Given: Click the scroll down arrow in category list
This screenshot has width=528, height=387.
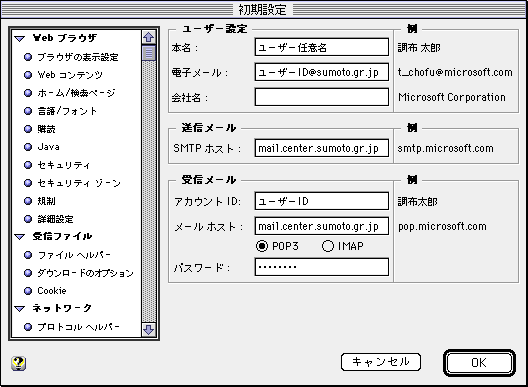Looking at the screenshot, I should tap(148, 329).
